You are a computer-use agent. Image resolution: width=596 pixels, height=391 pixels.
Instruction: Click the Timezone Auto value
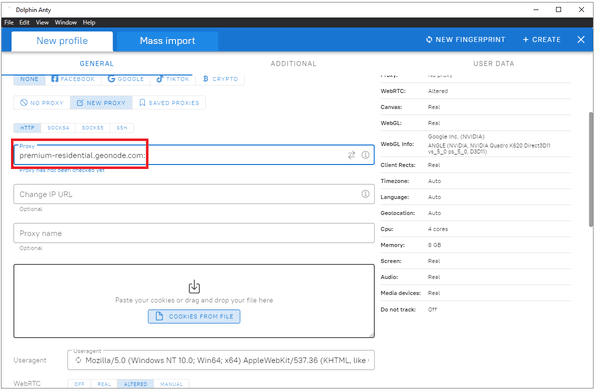434,181
